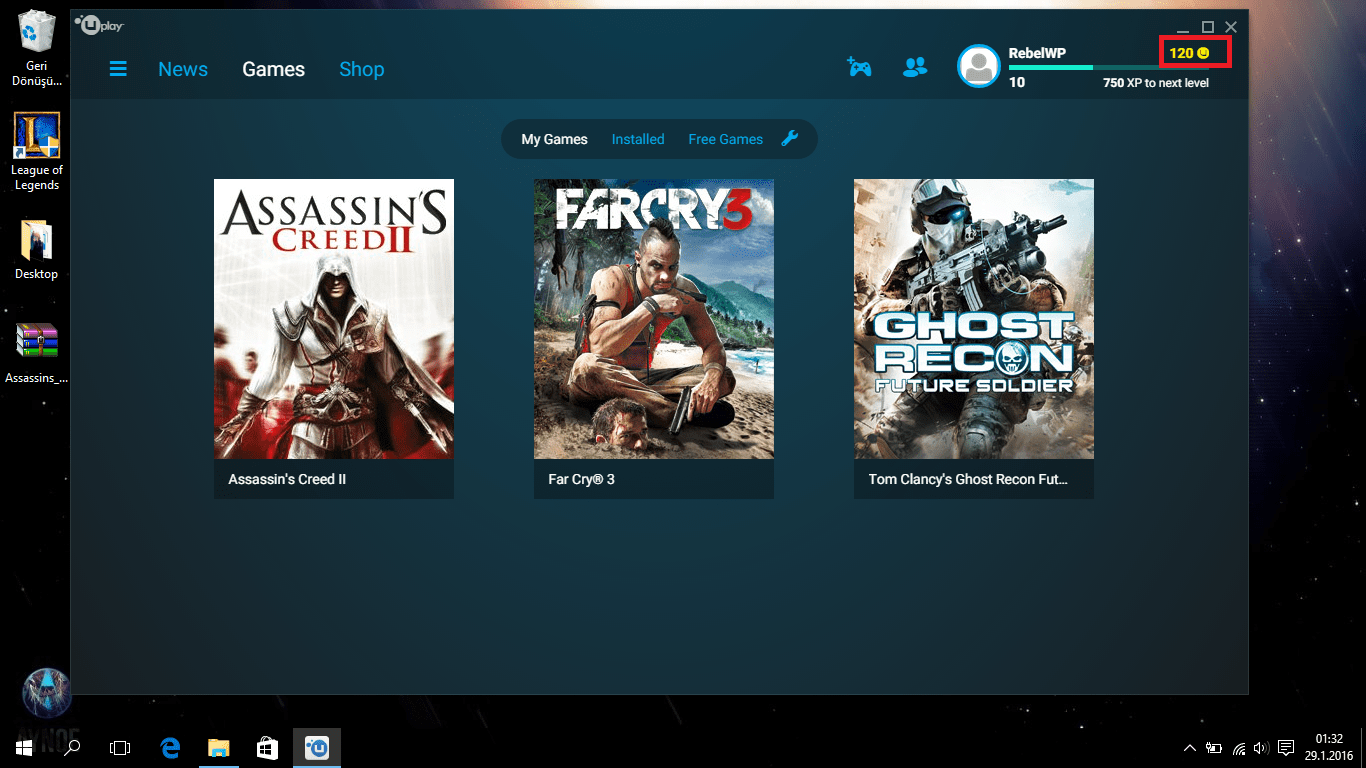The width and height of the screenshot is (1366, 768).
Task: Click the RebelWP profile avatar
Action: pyautogui.click(x=979, y=66)
